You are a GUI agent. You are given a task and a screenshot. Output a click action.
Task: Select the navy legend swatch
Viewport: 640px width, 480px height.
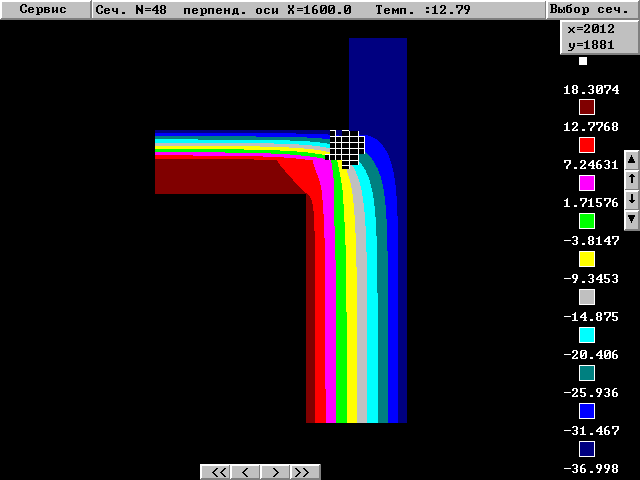coord(587,449)
